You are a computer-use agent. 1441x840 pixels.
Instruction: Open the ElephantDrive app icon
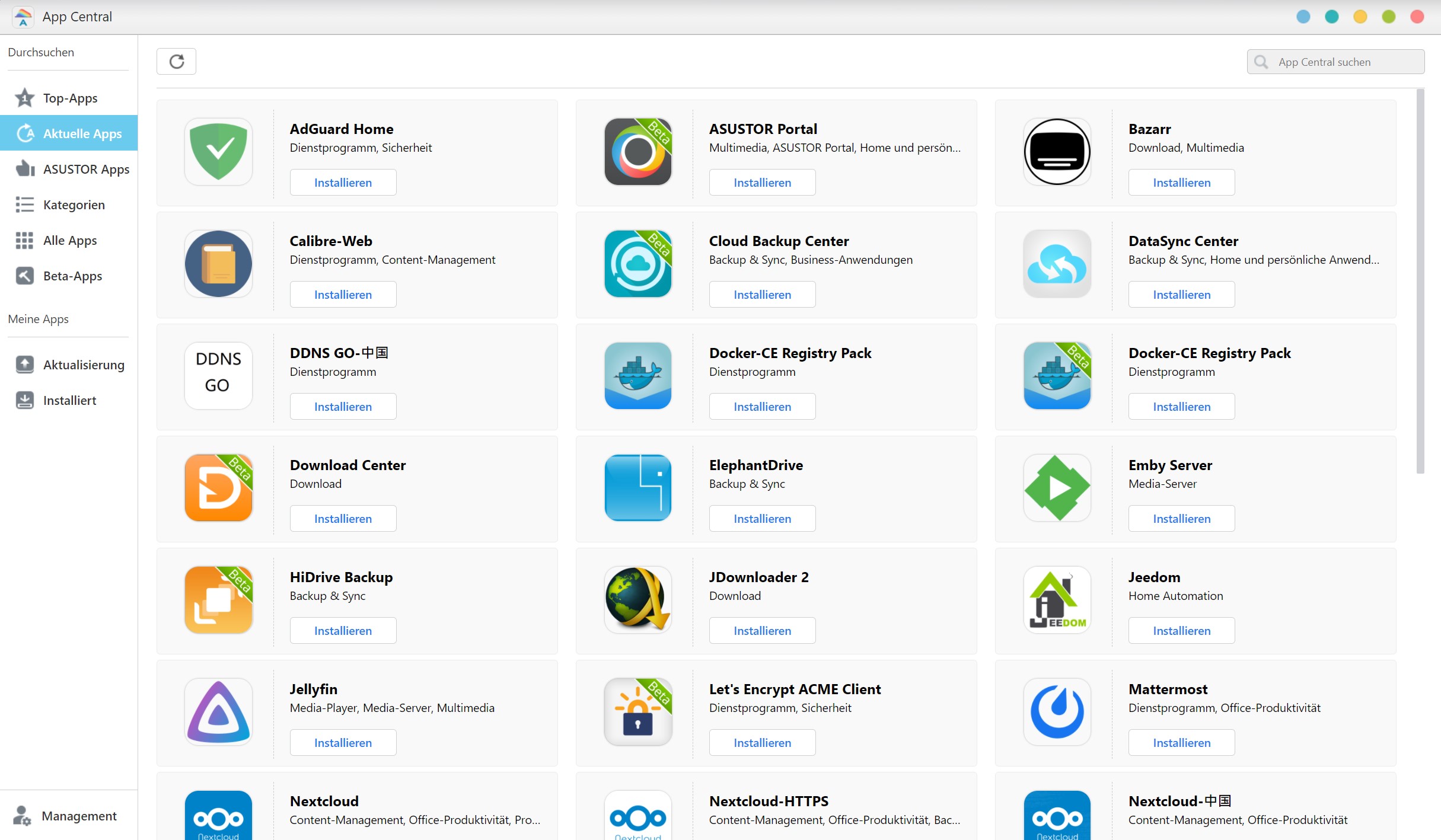coord(637,488)
